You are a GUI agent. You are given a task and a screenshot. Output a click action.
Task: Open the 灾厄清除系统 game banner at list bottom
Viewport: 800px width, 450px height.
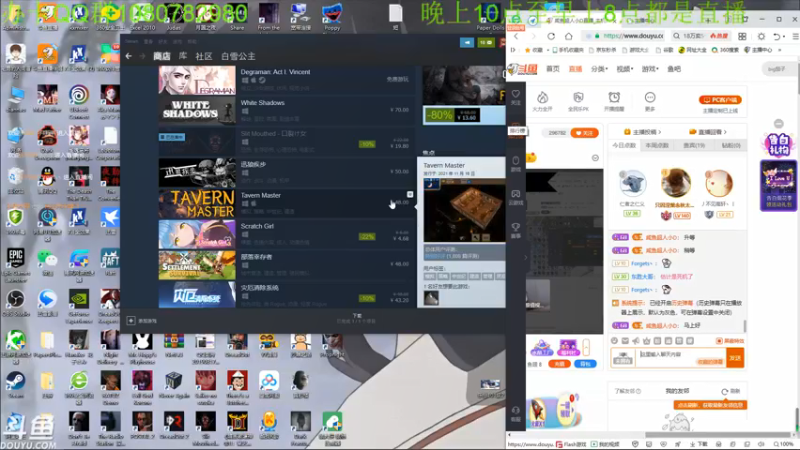tap(197, 294)
